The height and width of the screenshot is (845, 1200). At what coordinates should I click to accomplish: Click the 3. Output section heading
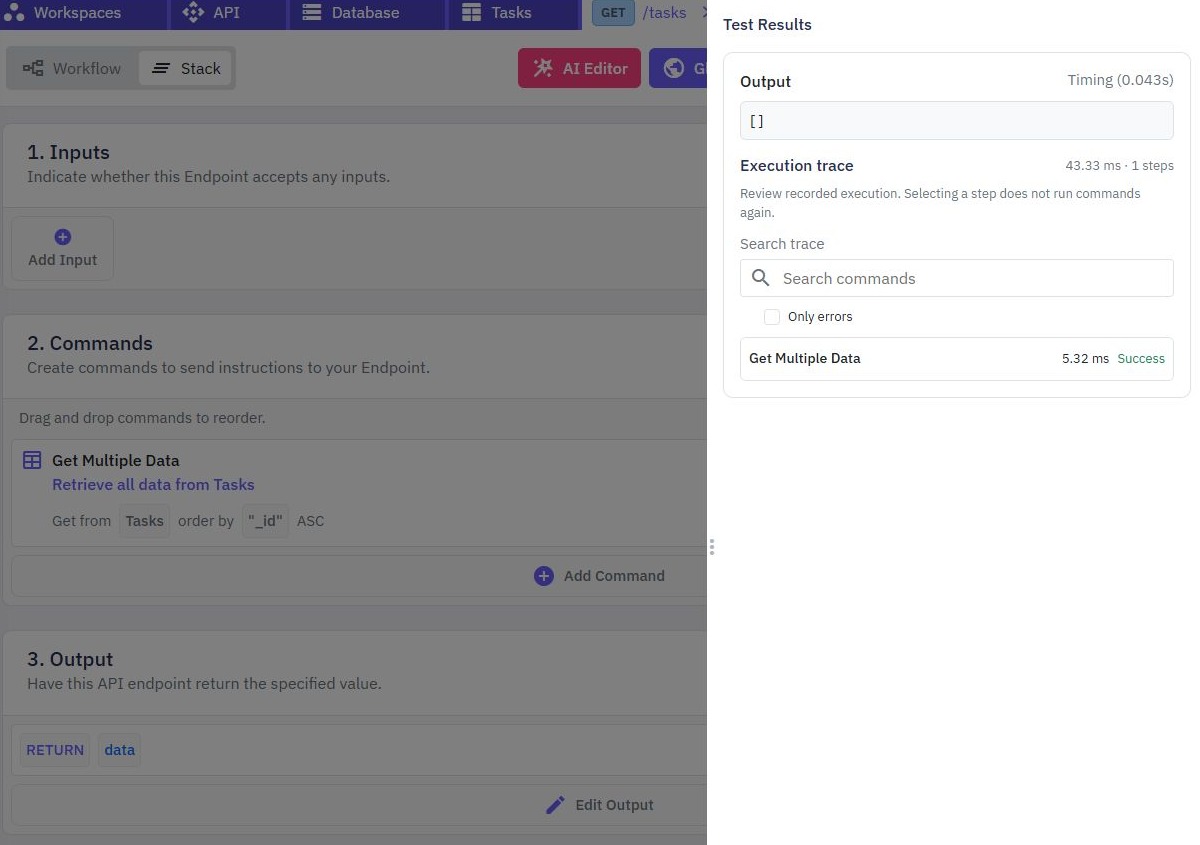70,659
